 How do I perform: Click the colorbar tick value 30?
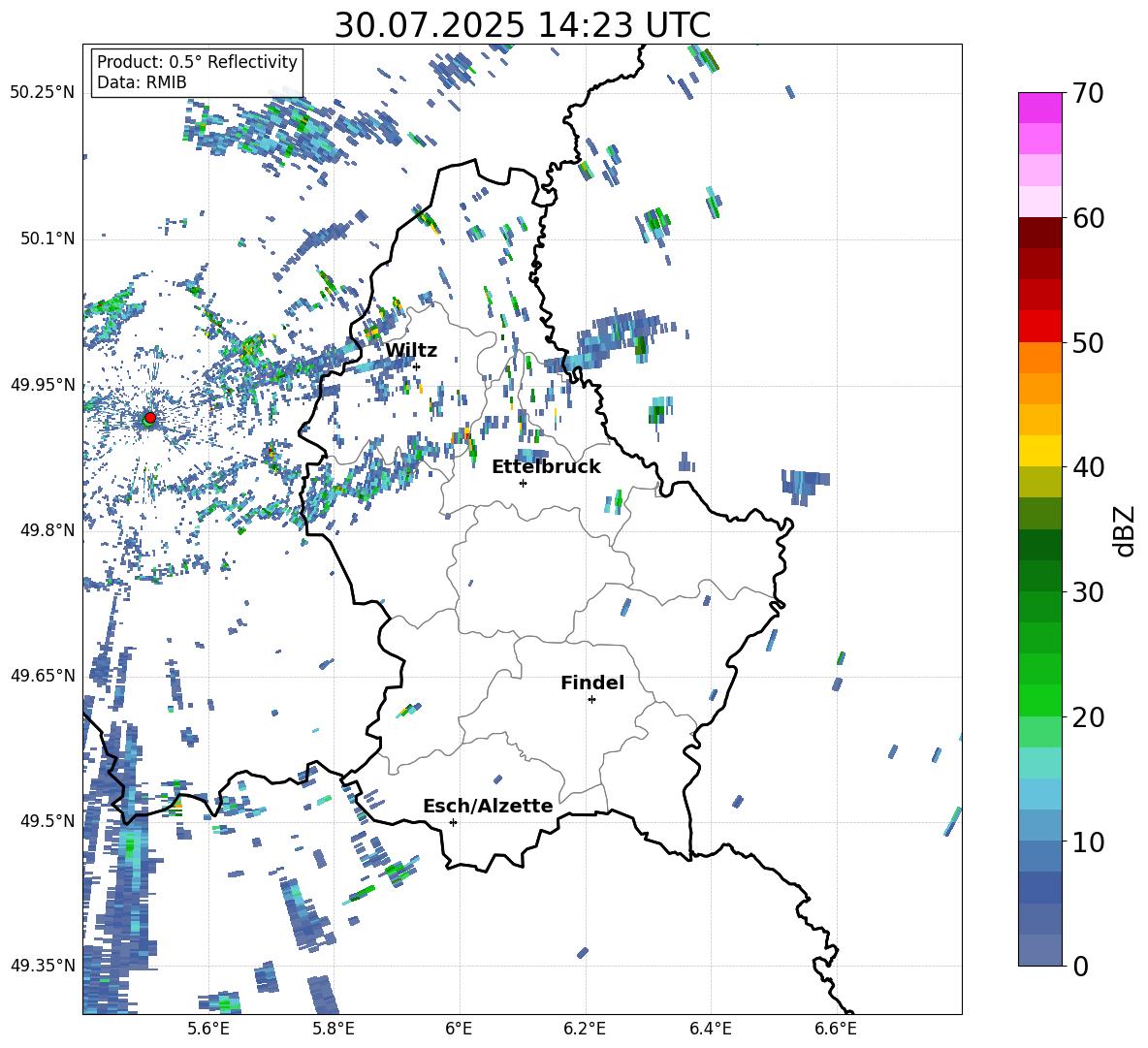tap(1088, 592)
